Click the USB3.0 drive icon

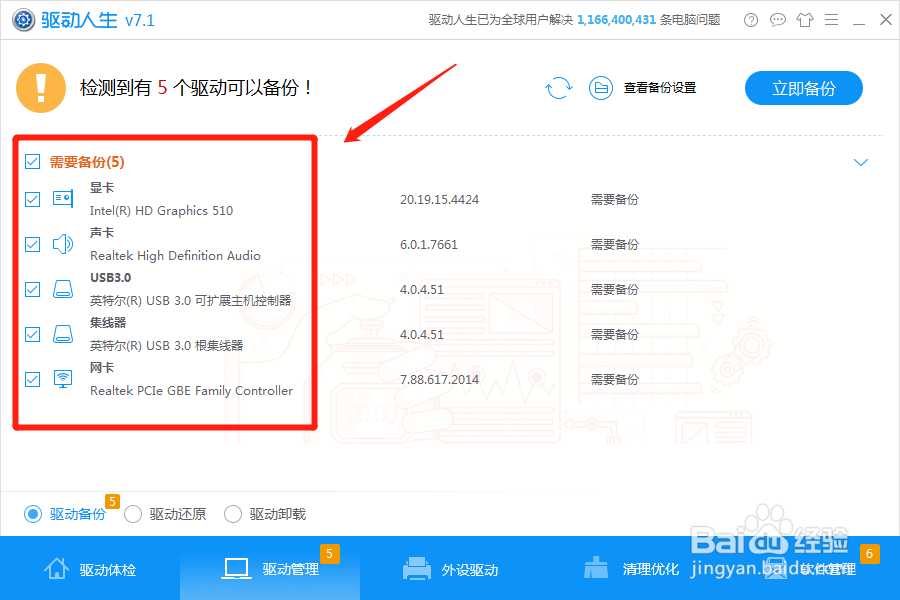point(63,289)
